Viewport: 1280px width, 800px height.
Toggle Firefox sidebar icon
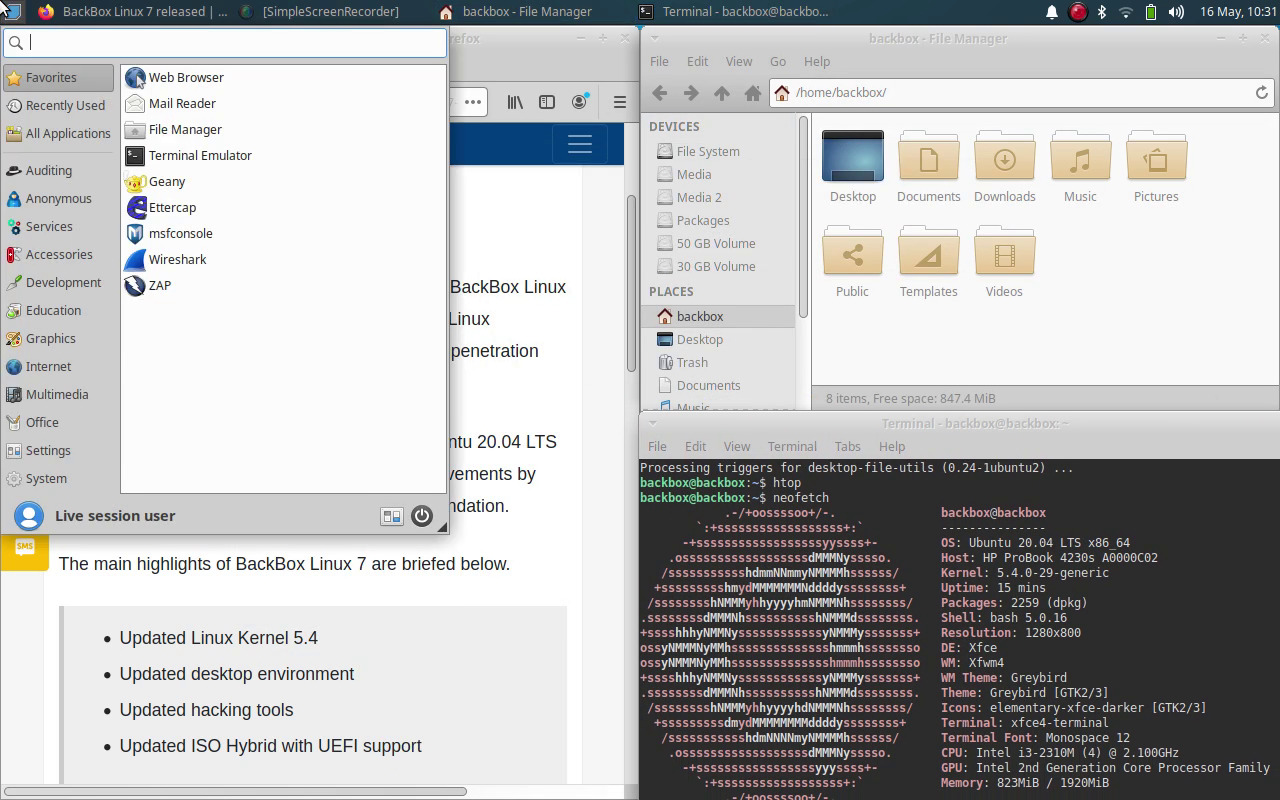click(x=547, y=102)
